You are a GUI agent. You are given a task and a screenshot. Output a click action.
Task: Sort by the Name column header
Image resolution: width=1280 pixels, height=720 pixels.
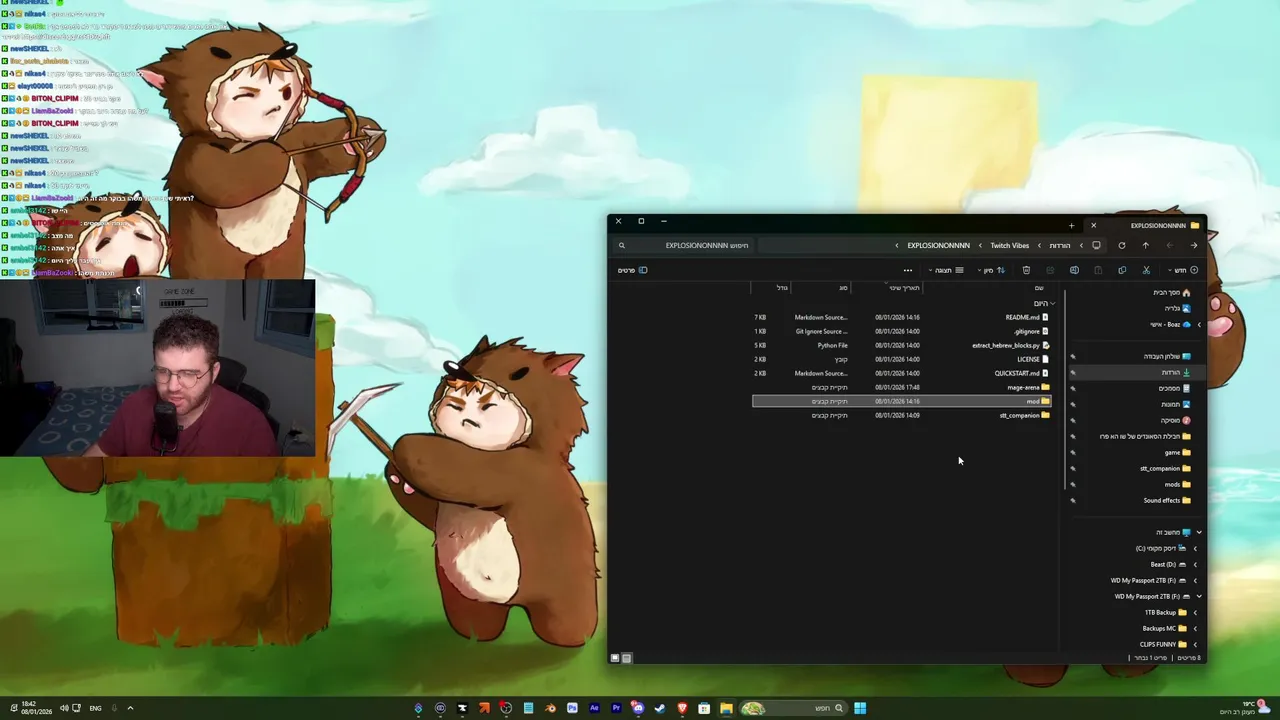1039,287
